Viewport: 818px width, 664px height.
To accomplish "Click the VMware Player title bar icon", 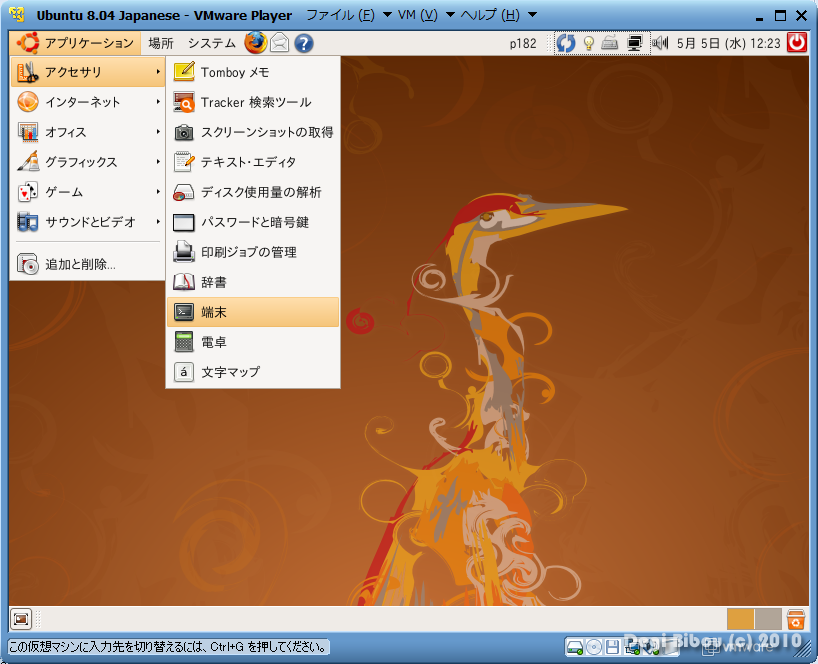I will pos(17,15).
